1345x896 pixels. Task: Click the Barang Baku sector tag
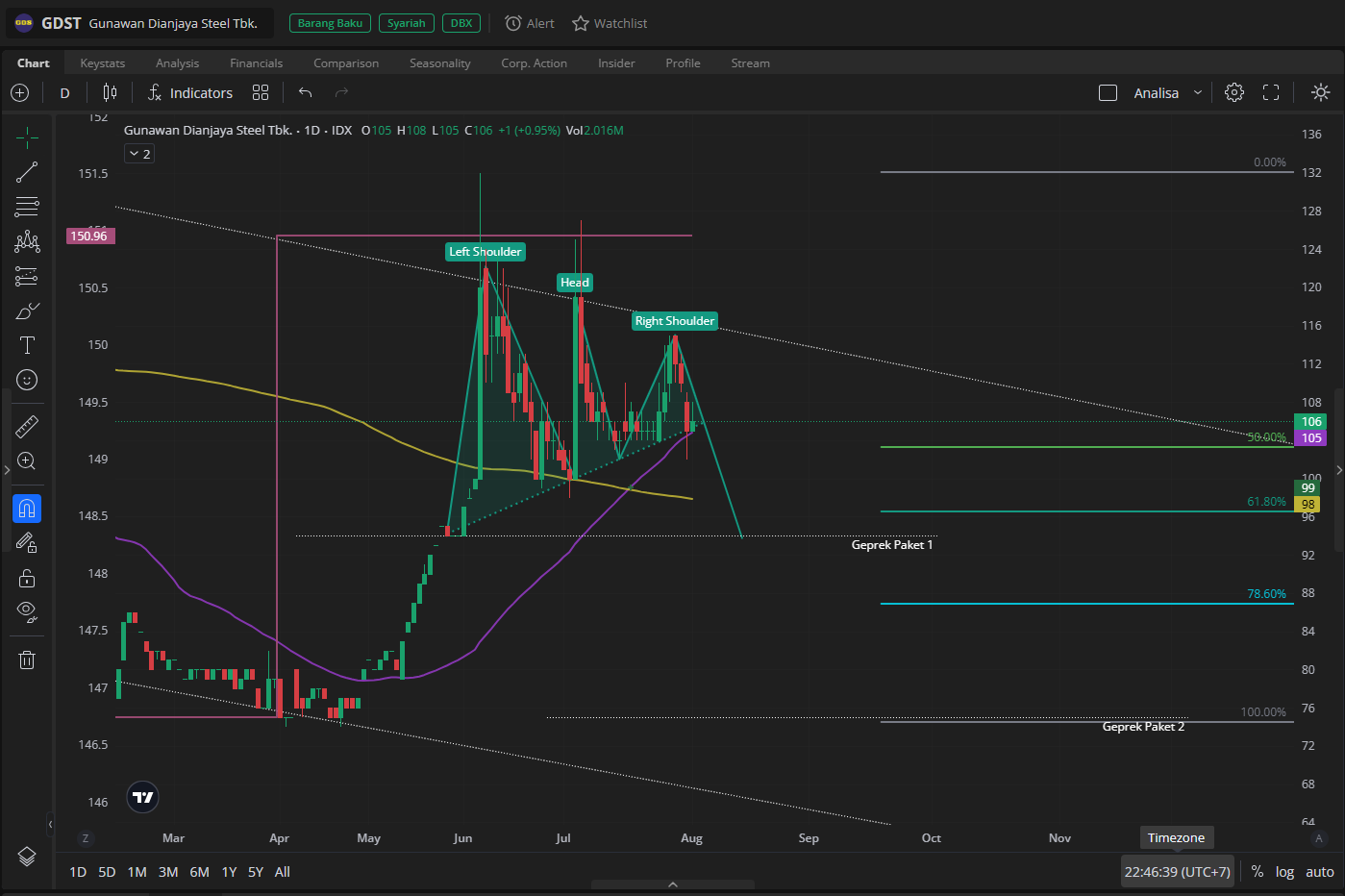coord(330,23)
